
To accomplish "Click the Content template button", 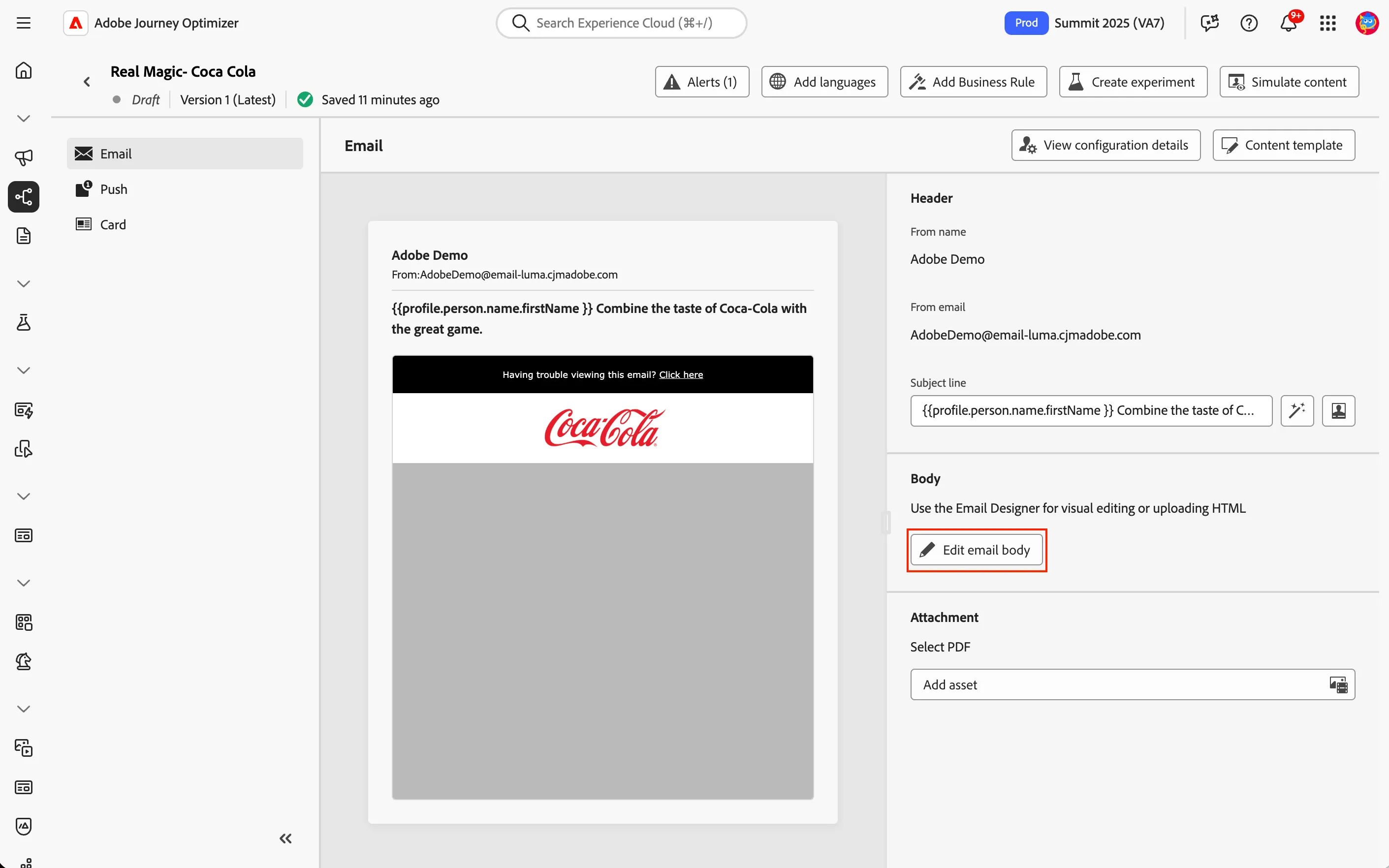I will click(x=1284, y=145).
